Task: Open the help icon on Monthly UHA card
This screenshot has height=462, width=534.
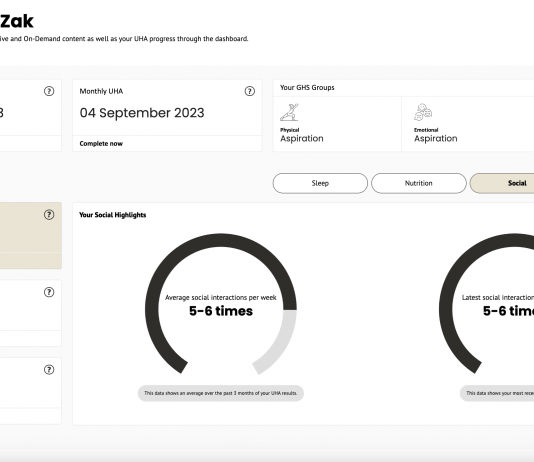Action: pos(250,91)
